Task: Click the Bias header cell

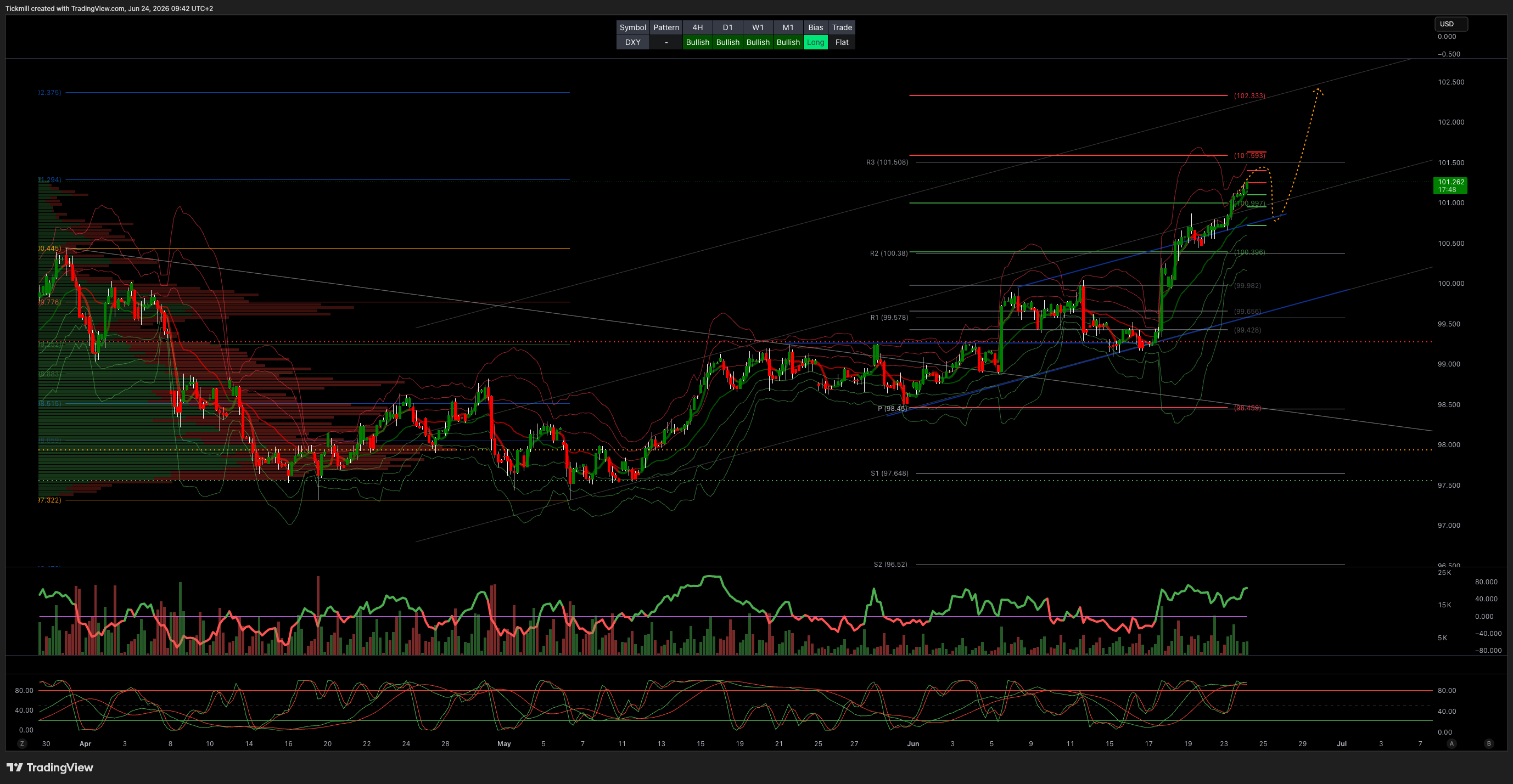Action: coord(816,27)
